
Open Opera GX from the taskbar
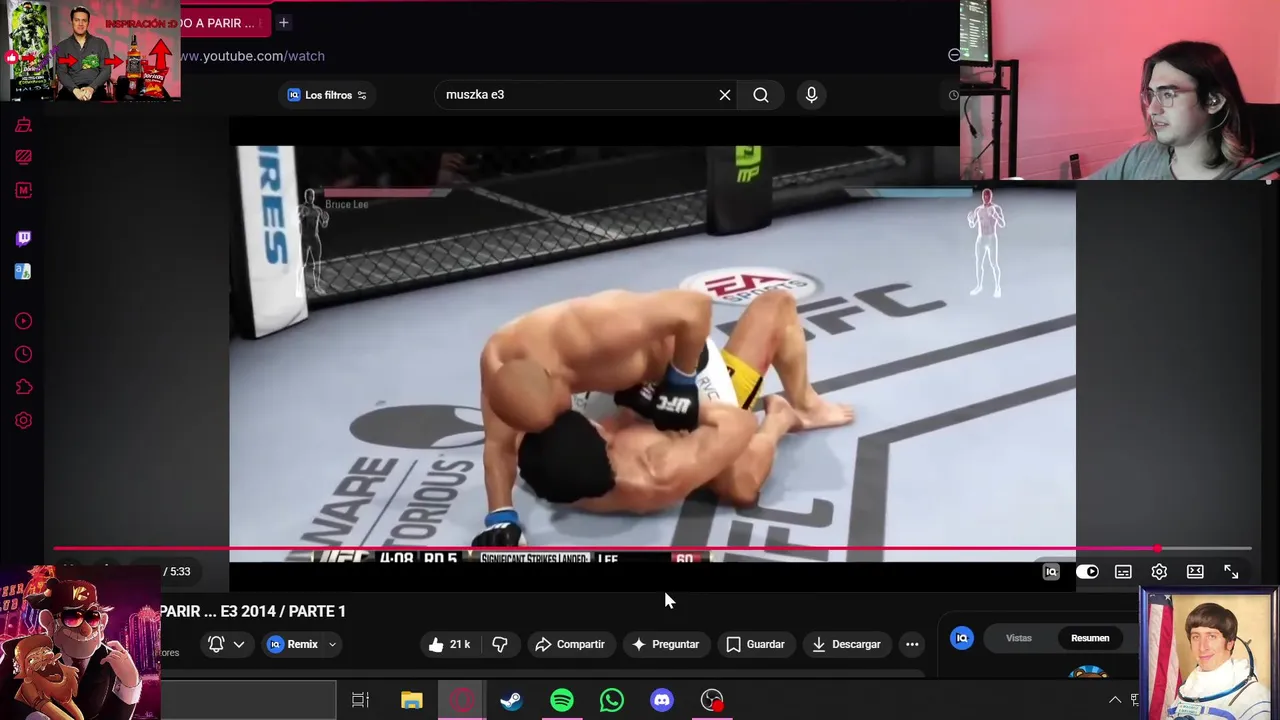click(x=461, y=700)
